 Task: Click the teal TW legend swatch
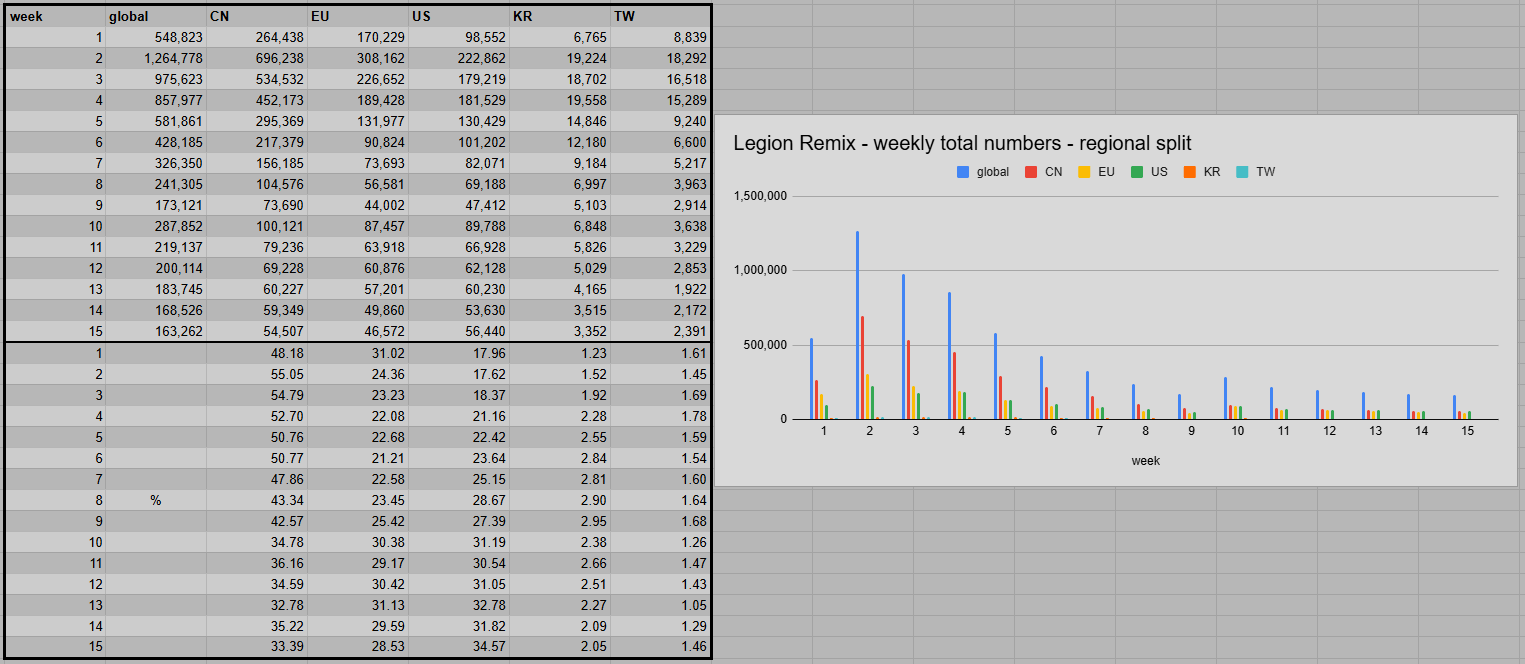(1243, 172)
